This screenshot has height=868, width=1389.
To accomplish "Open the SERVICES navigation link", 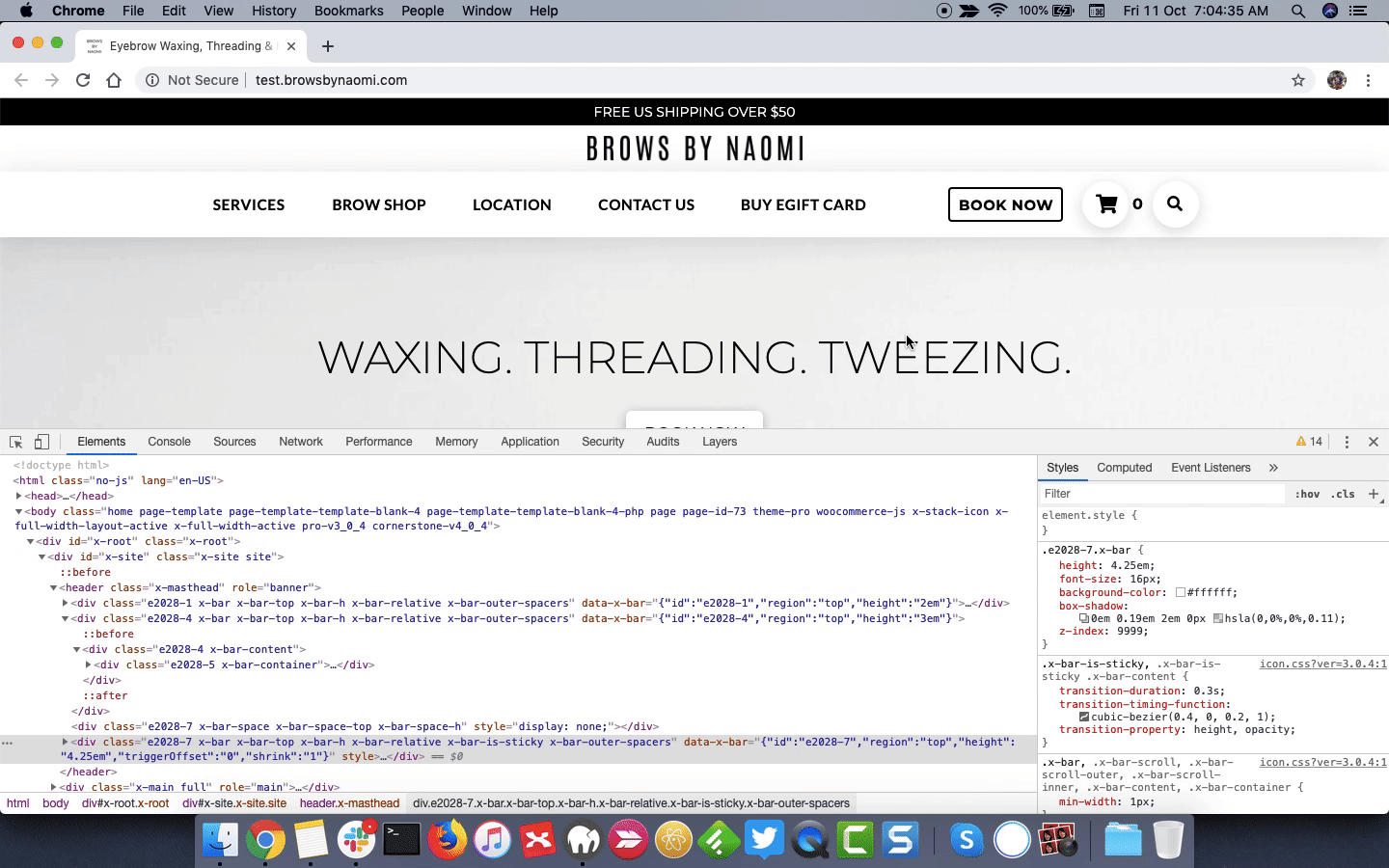I will point(249,204).
